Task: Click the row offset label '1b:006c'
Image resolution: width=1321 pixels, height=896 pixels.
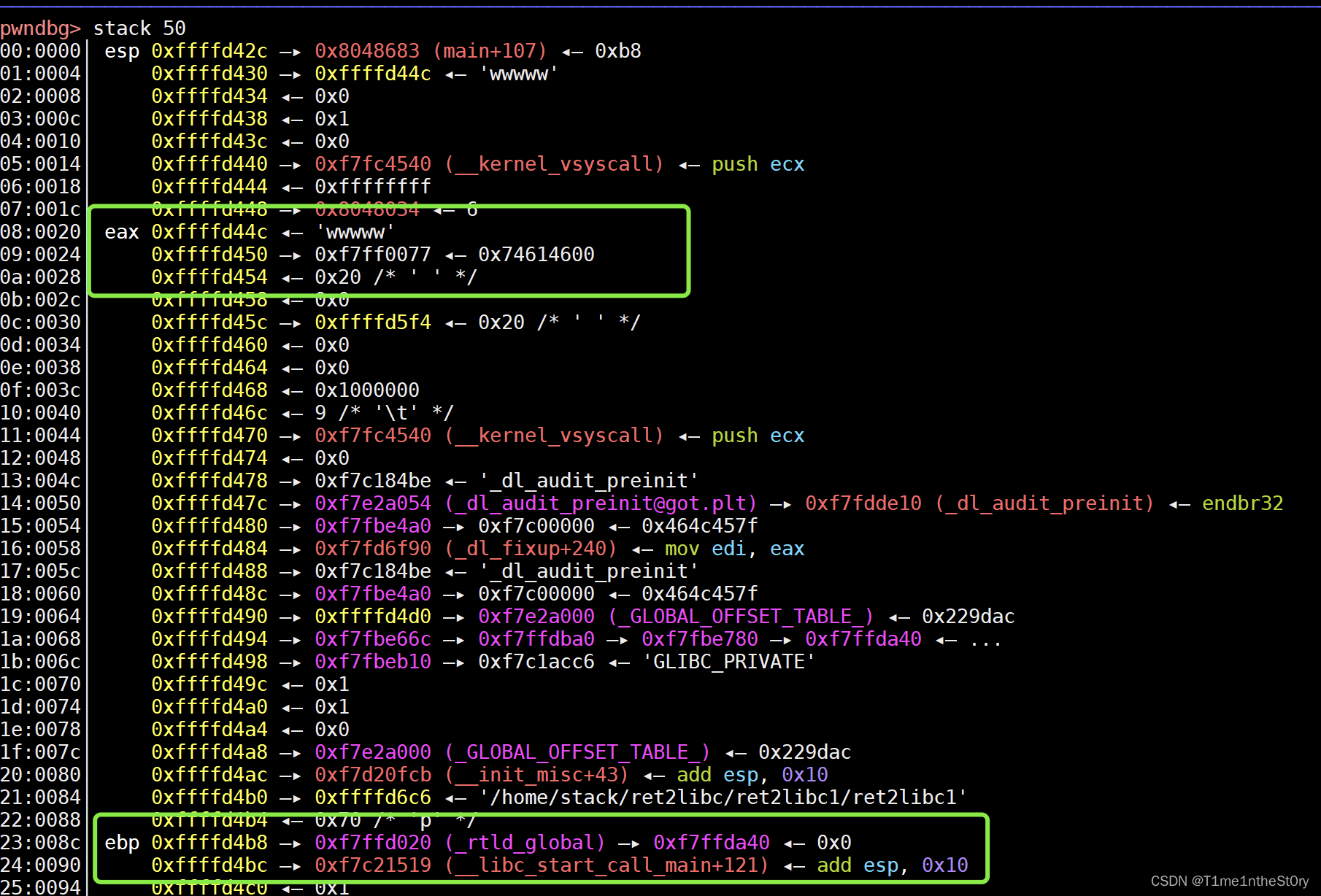Action: tap(40, 662)
